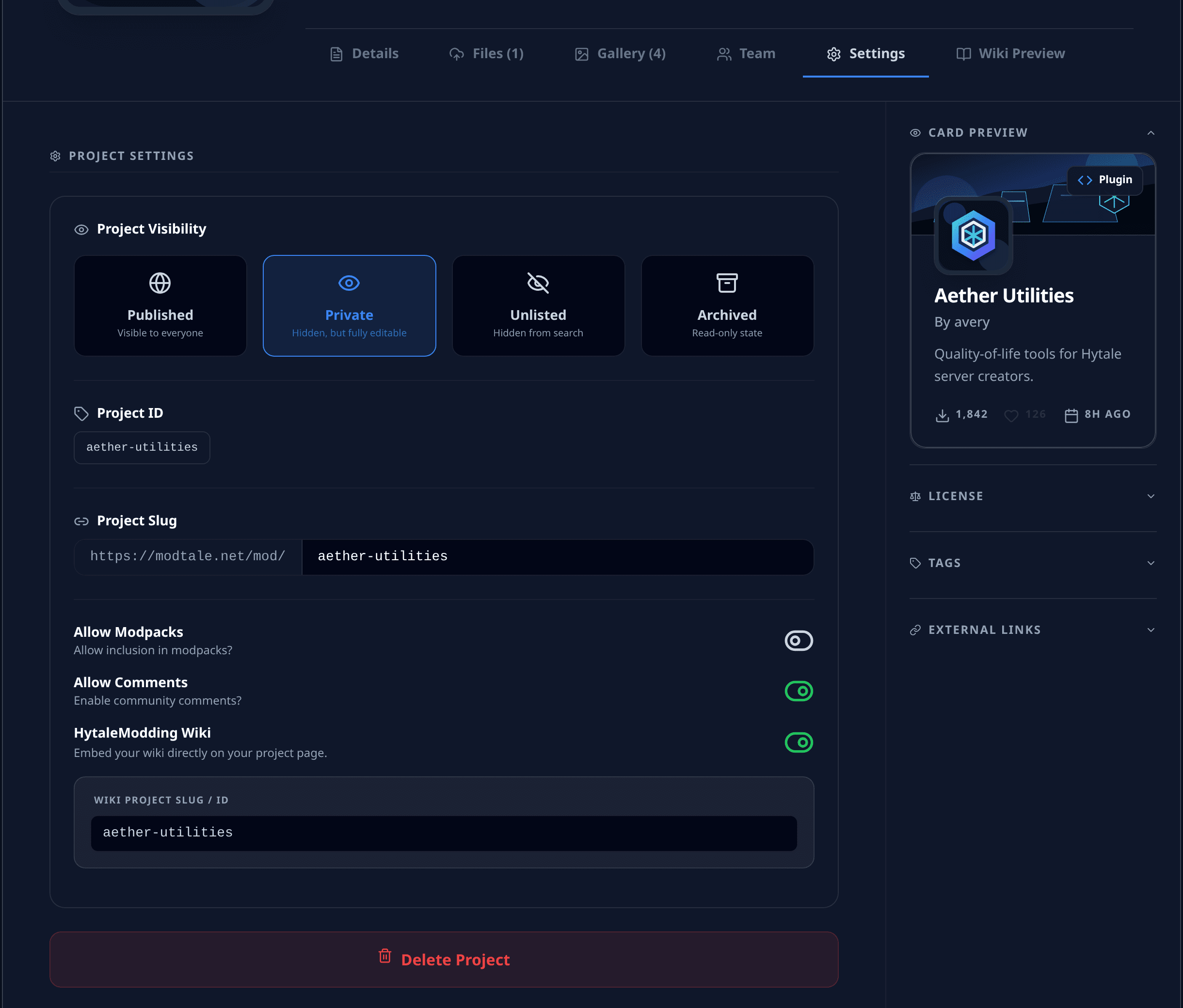Click the Plugin badge on the card
The height and width of the screenshot is (1008, 1183).
pyautogui.click(x=1105, y=180)
